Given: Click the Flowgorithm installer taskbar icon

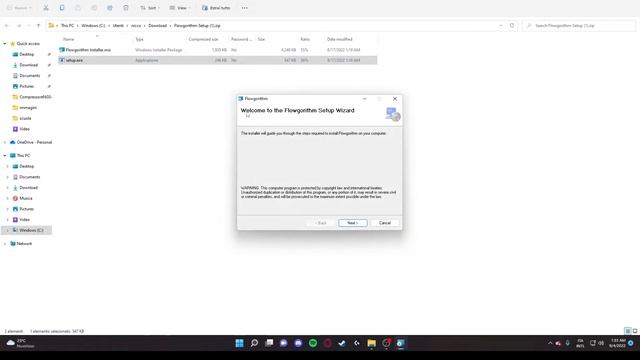Looking at the screenshot, I should point(401,343).
